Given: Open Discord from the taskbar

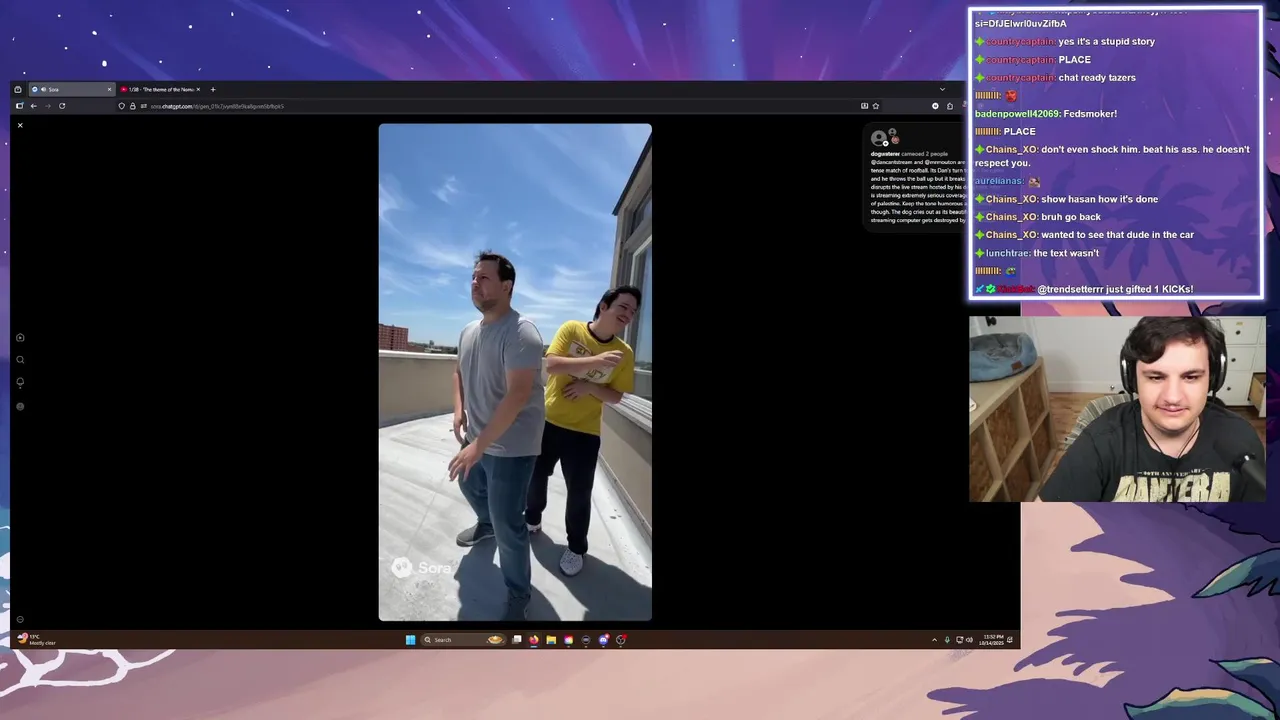Looking at the screenshot, I should (x=603, y=640).
